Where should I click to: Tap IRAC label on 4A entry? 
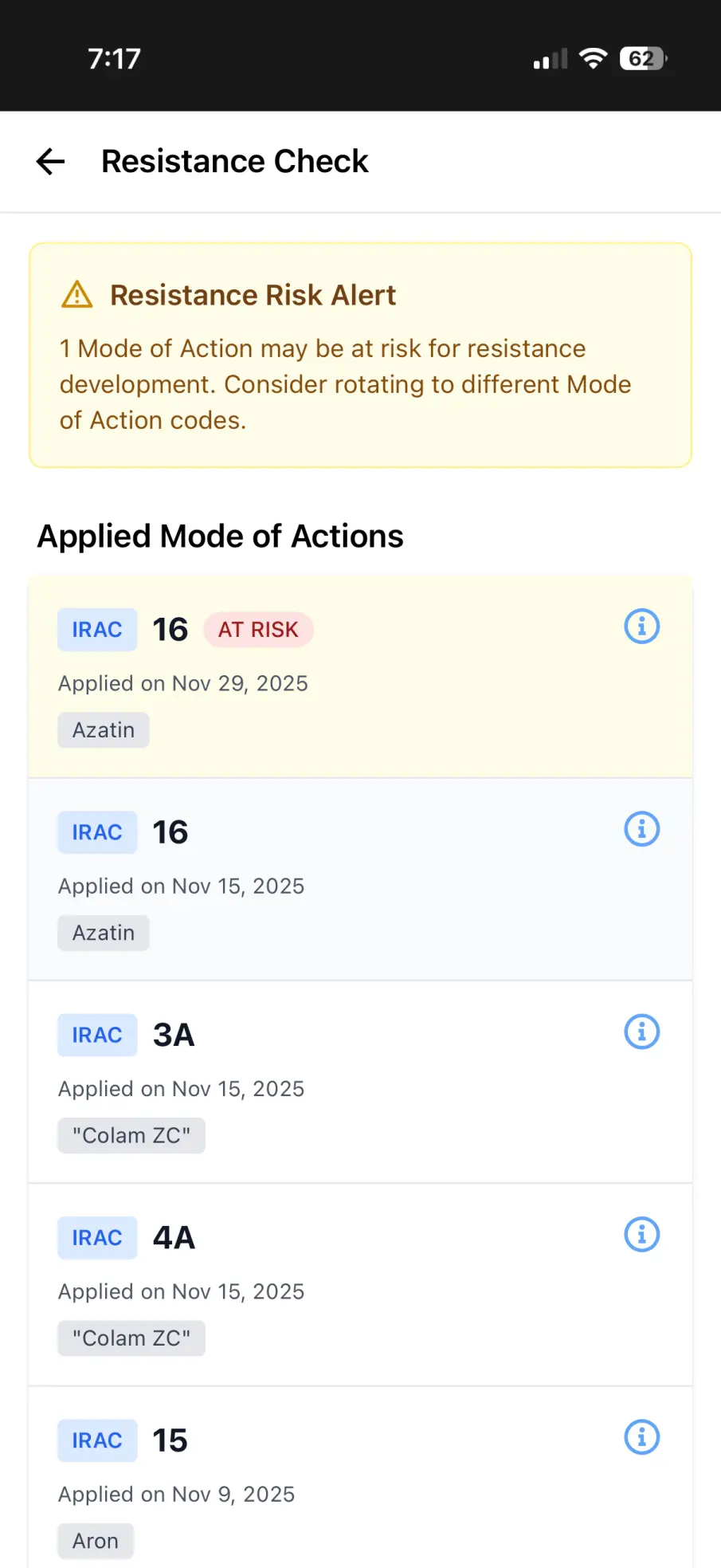pos(97,1238)
